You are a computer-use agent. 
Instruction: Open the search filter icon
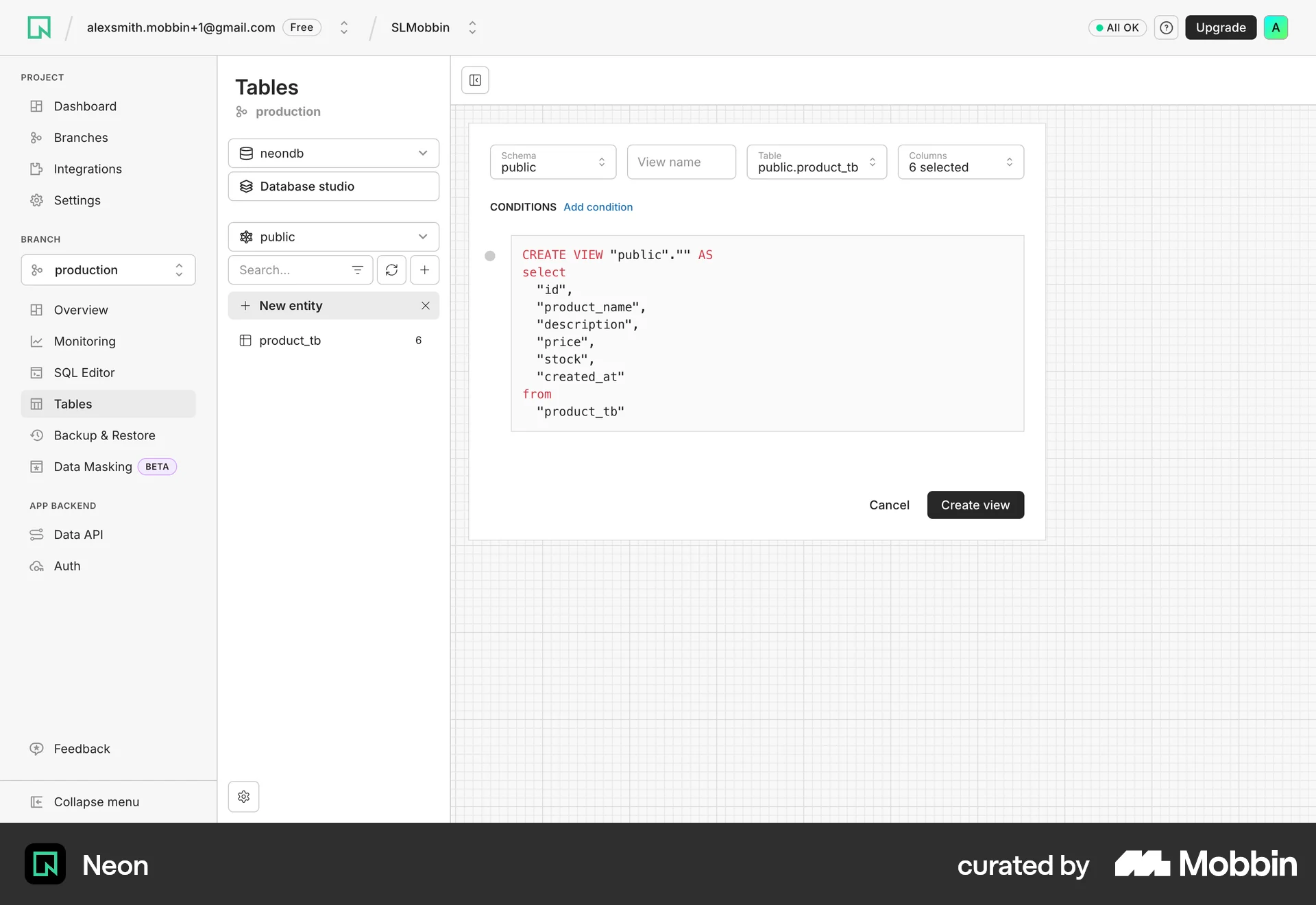coord(358,270)
